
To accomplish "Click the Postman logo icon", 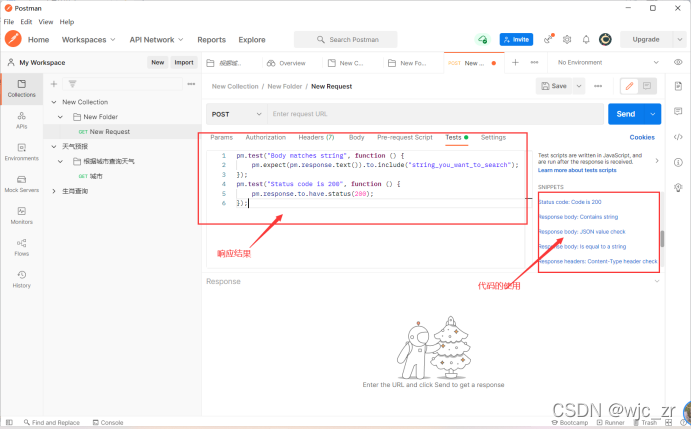I will pyautogui.click(x=13, y=39).
